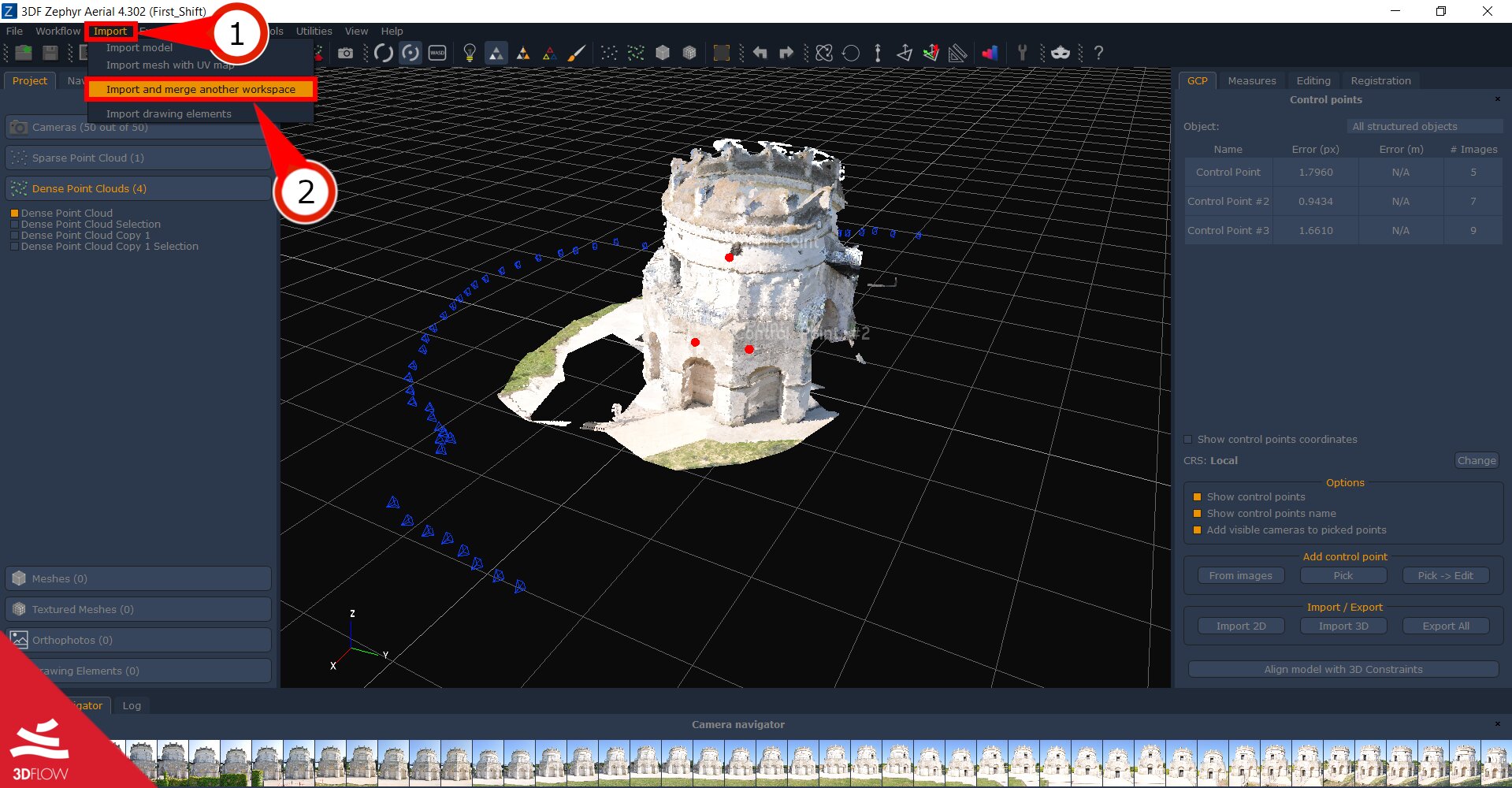
Task: Open the Utilities menu
Action: click(314, 31)
